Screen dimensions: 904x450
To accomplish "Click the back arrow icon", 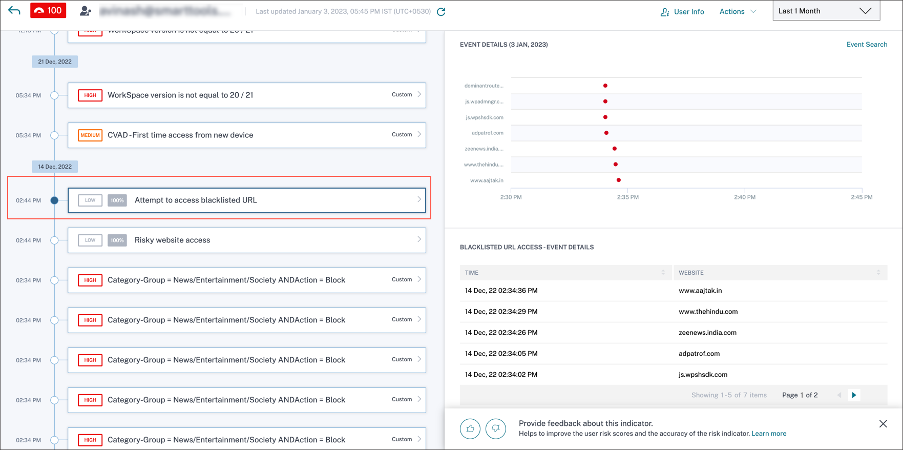I will pos(14,11).
